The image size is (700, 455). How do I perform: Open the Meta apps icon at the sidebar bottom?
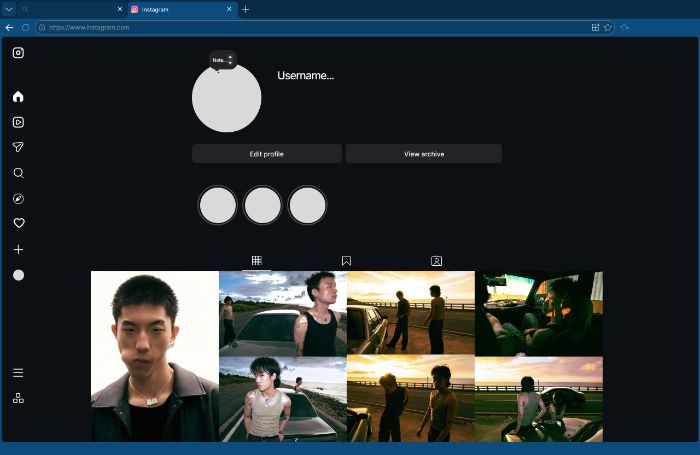(18, 398)
